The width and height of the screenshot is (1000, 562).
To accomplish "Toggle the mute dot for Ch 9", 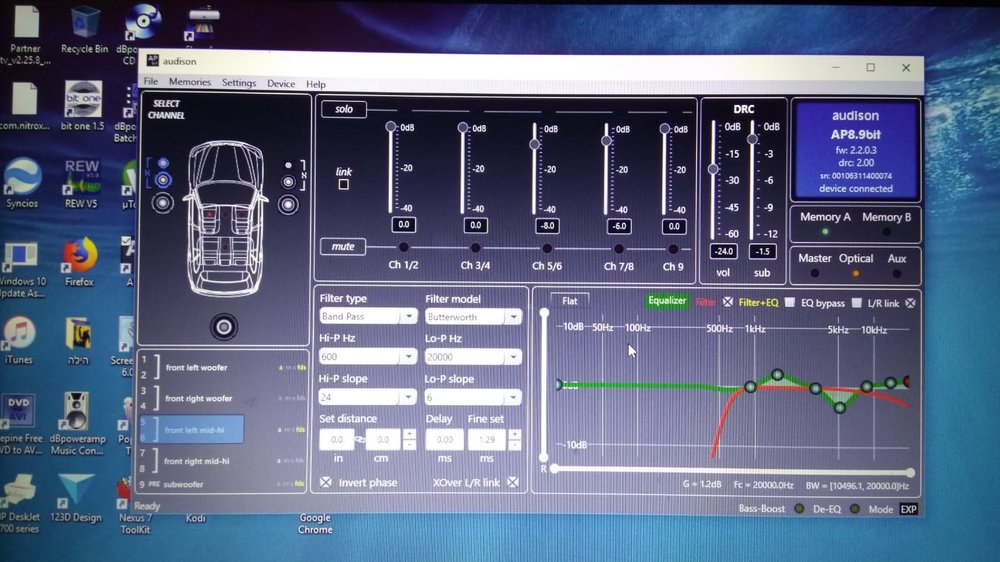I will [673, 249].
